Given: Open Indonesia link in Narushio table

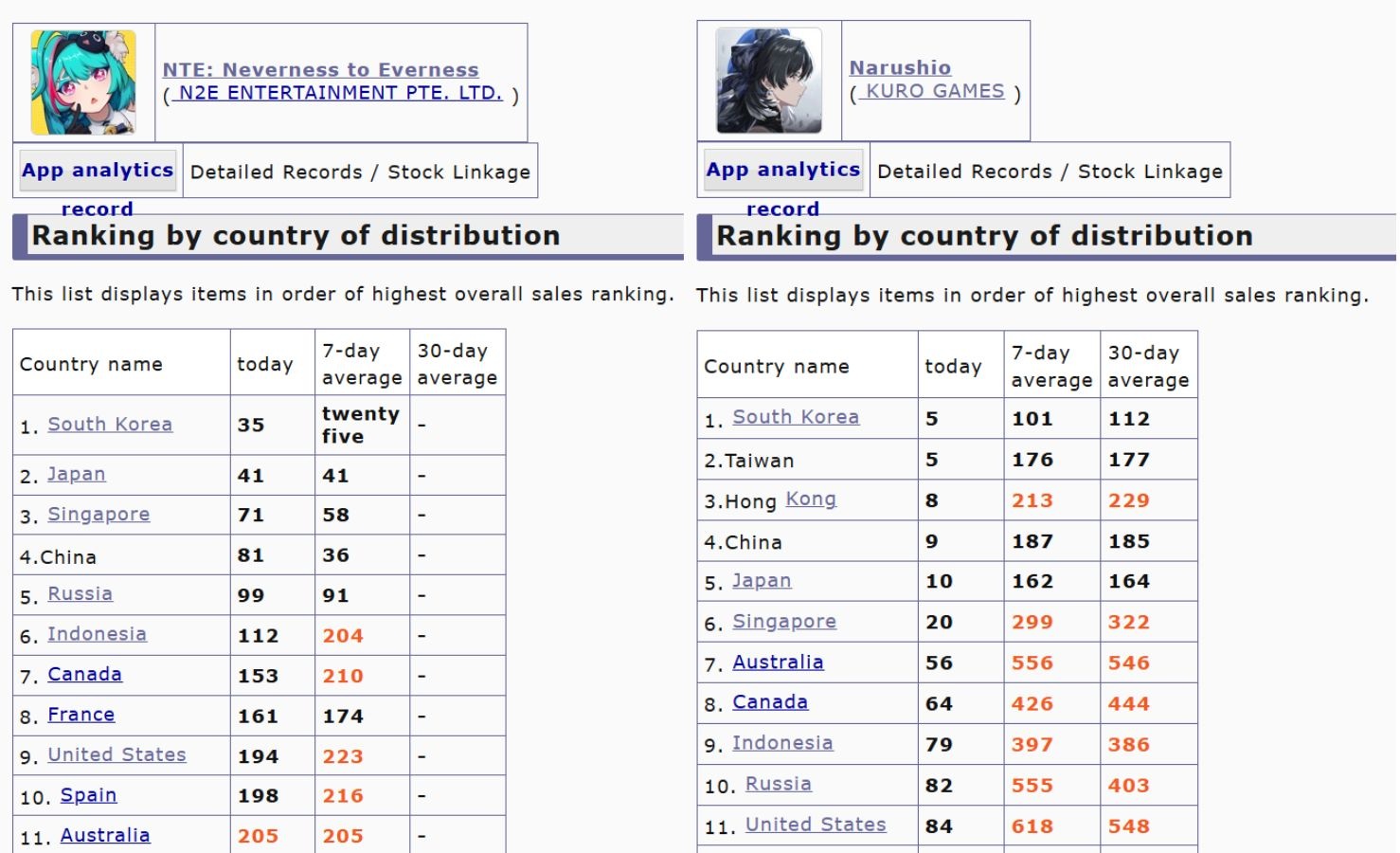Looking at the screenshot, I should click(782, 742).
